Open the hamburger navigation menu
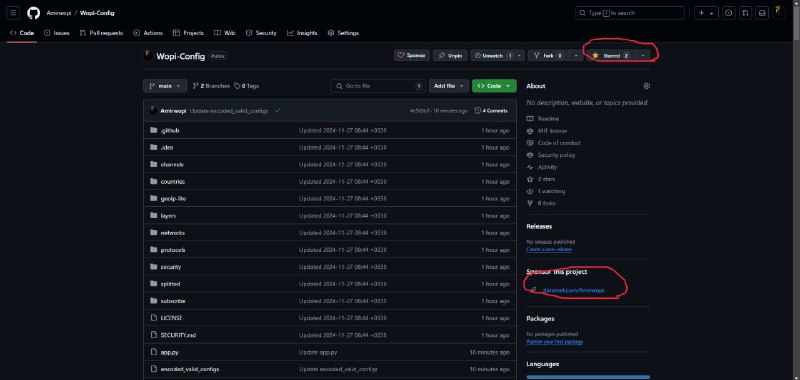This screenshot has height=380, width=800. 14,13
